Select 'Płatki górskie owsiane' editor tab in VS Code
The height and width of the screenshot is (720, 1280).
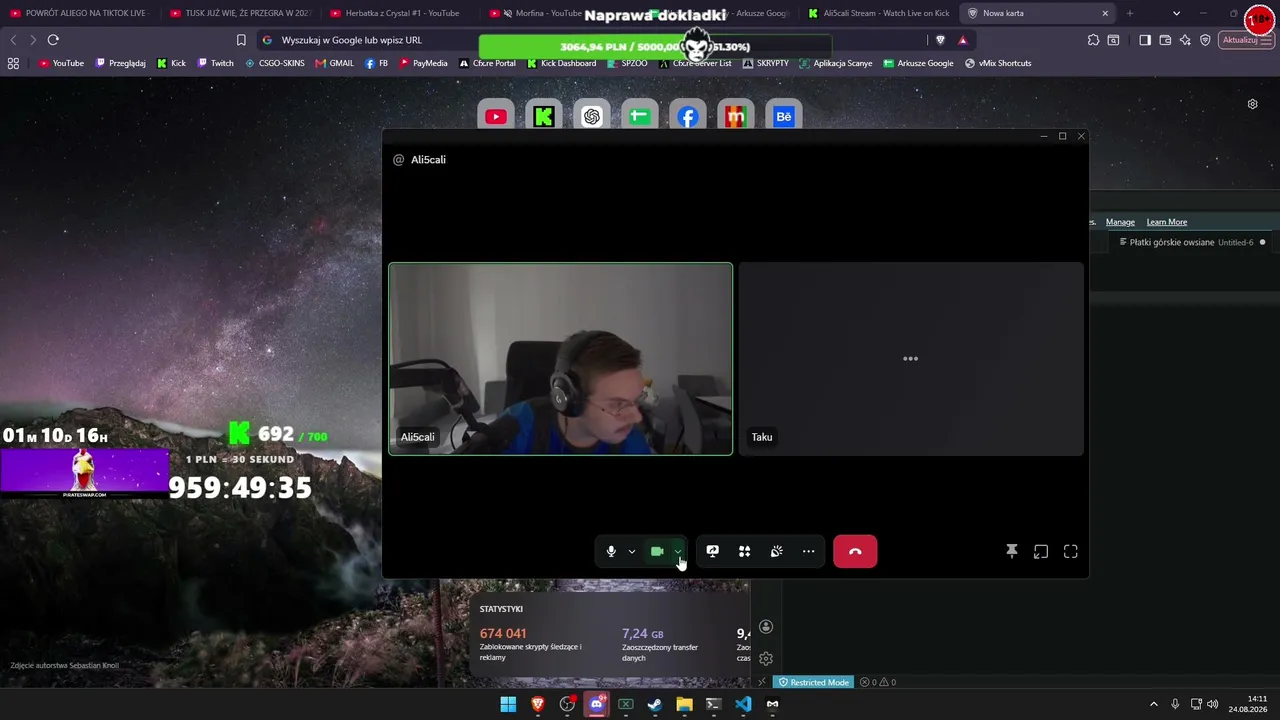pyautogui.click(x=1191, y=242)
